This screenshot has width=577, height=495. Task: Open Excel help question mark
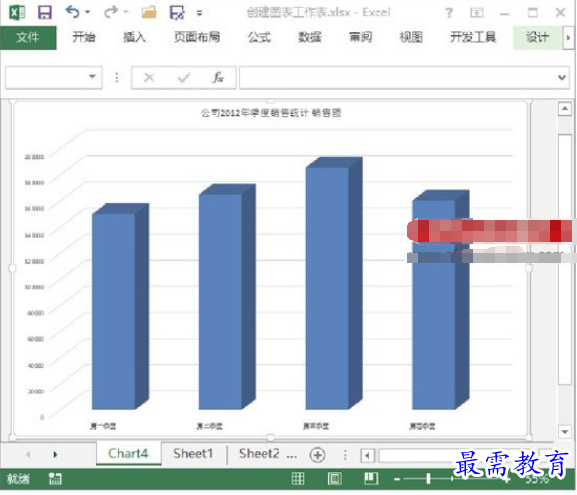coord(449,13)
